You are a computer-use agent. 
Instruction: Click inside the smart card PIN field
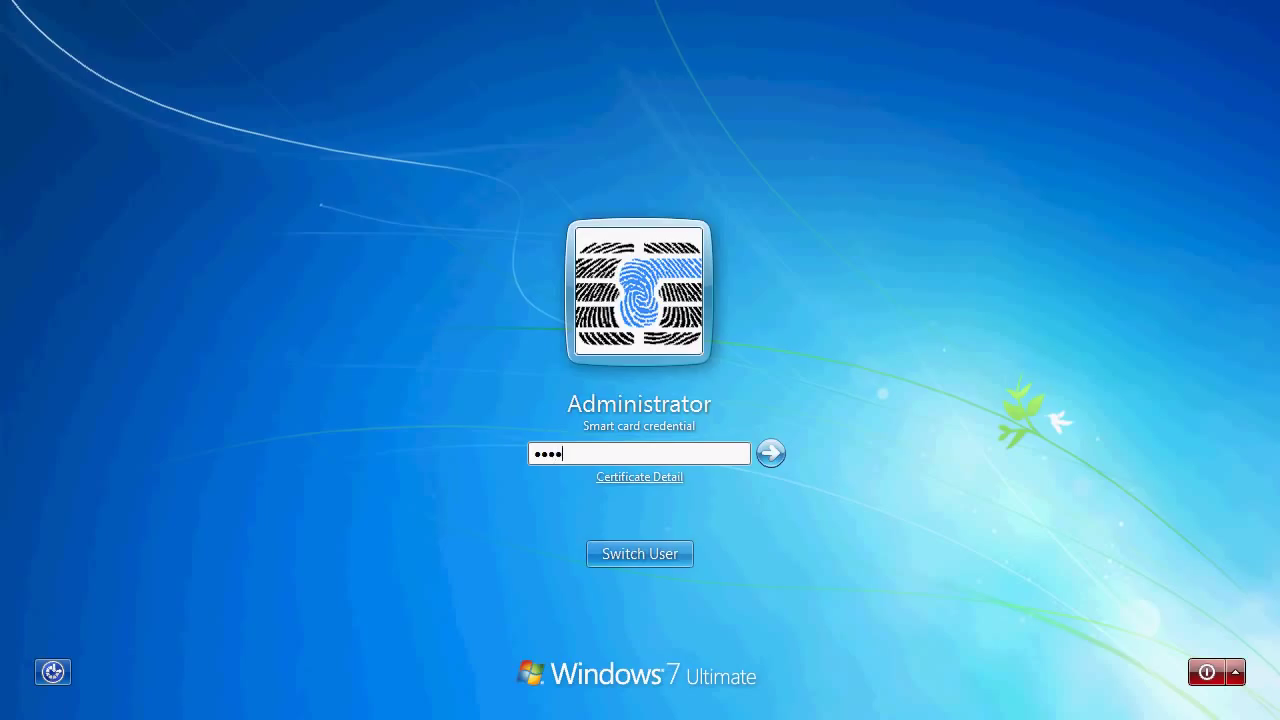pos(639,454)
